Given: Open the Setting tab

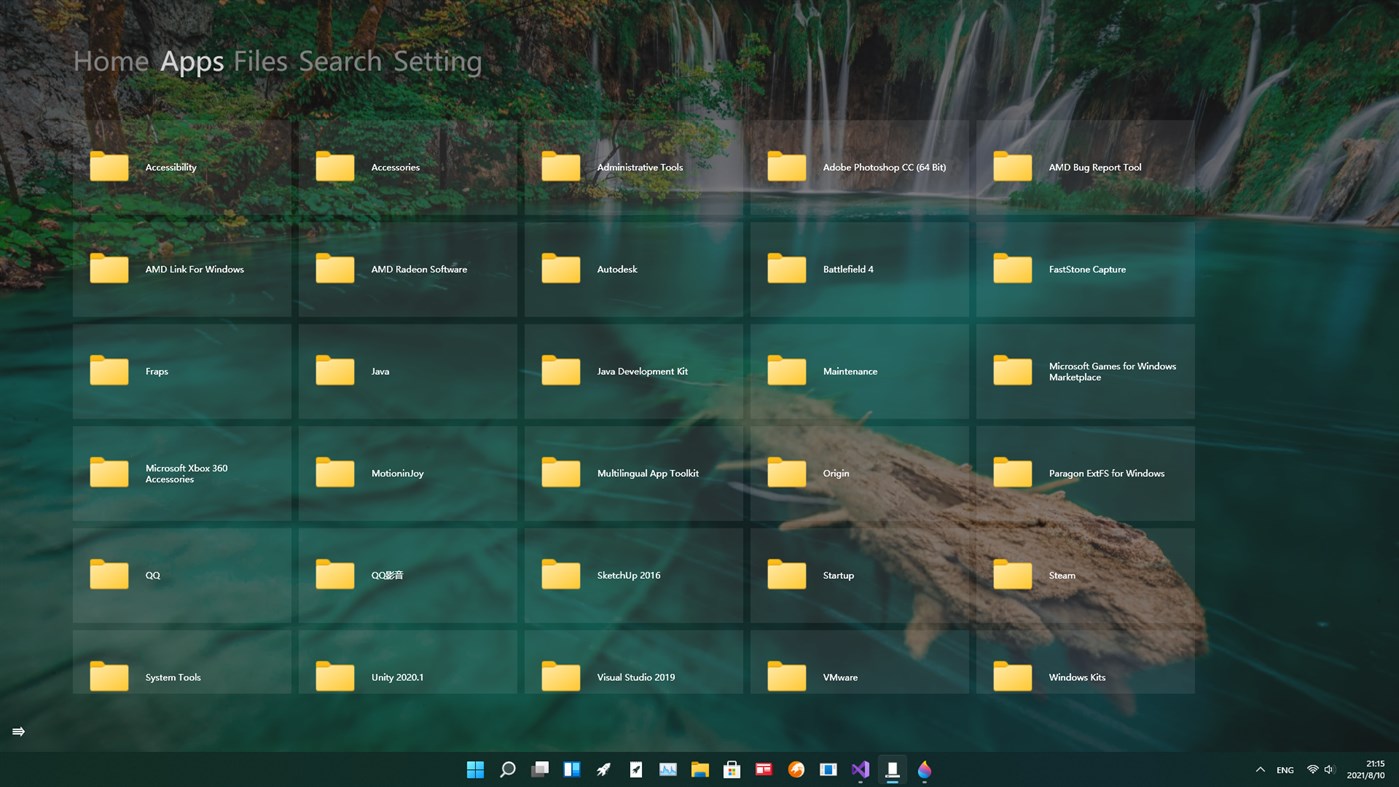Looking at the screenshot, I should pos(437,60).
